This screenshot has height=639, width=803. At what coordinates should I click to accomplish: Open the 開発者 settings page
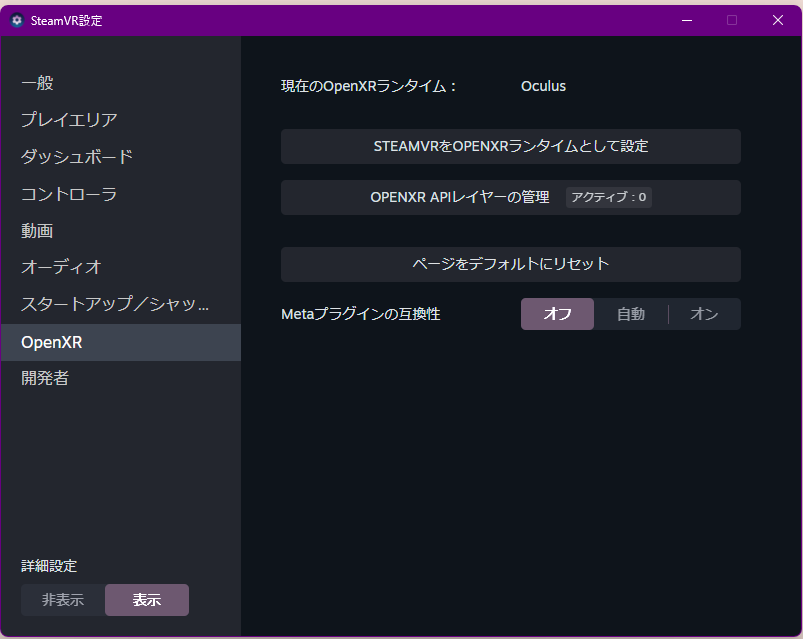click(x=121, y=378)
